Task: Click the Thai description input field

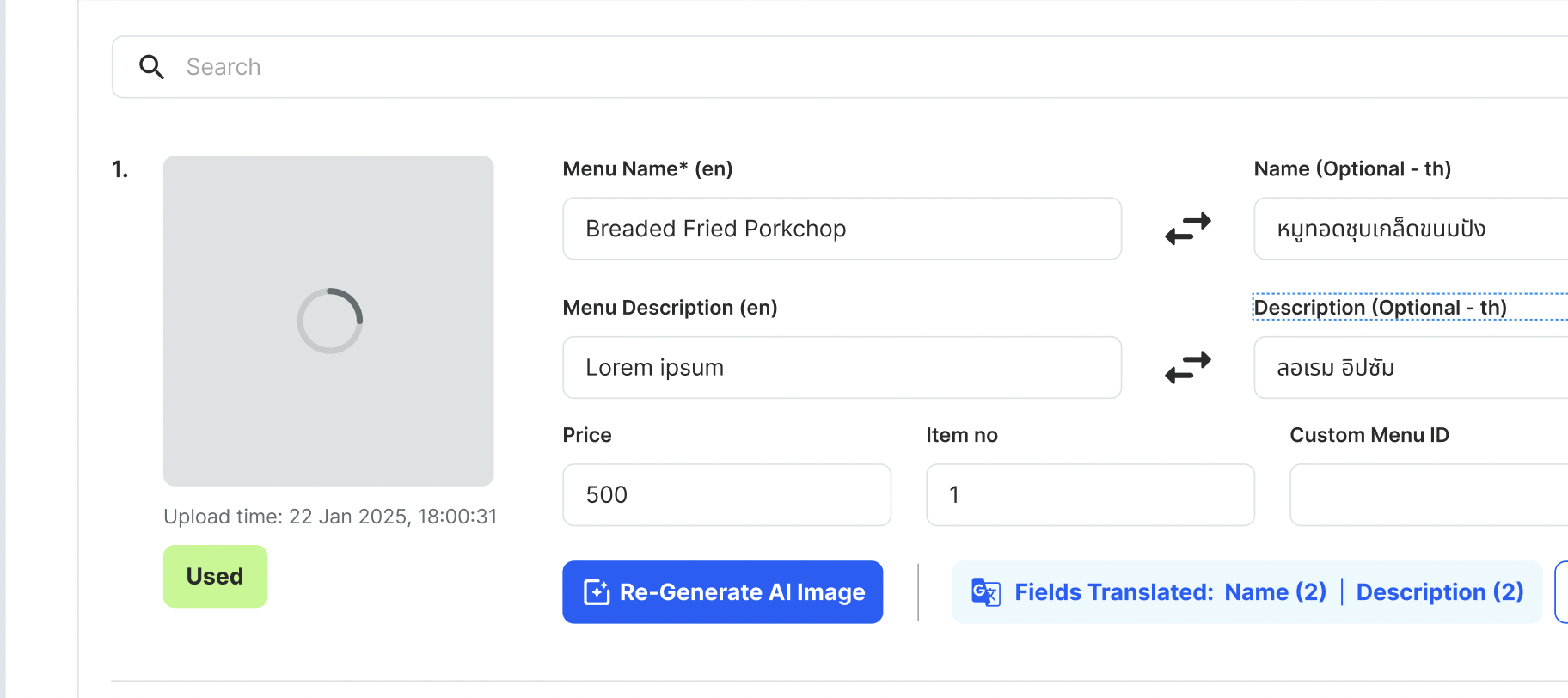Action: coord(1410,368)
